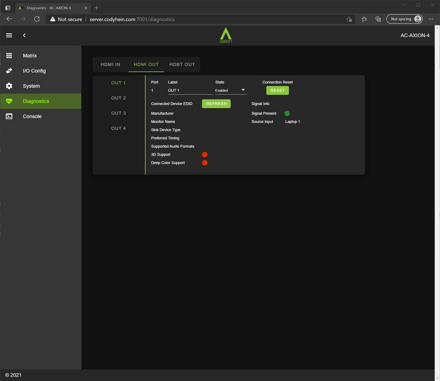Image resolution: width=440 pixels, height=381 pixels.
Task: Open the hamburger menu icon
Action: tap(9, 35)
